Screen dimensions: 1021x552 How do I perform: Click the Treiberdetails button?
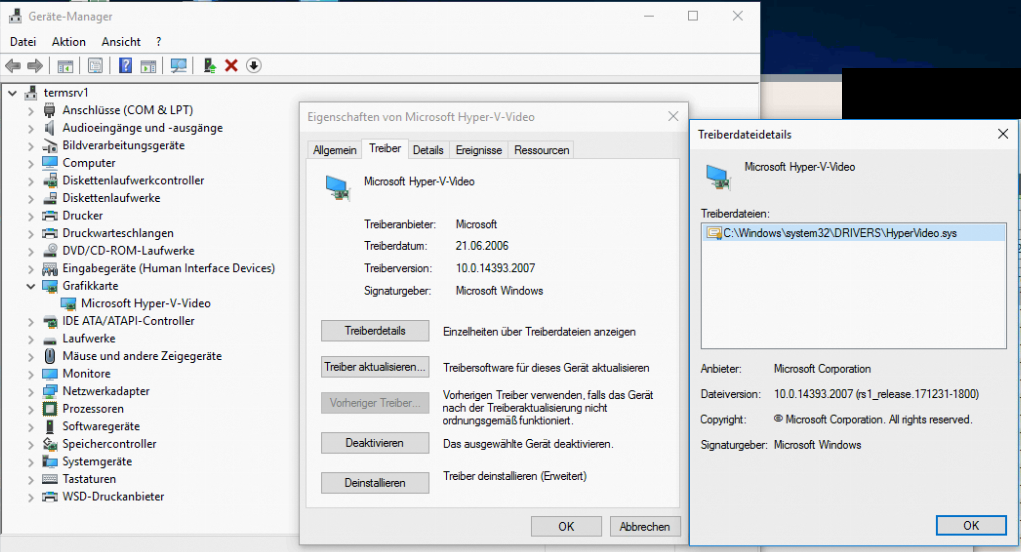pos(375,331)
